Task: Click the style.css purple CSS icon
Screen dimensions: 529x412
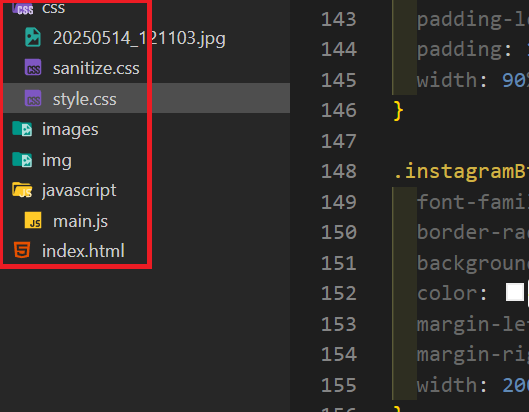Action: (x=33, y=98)
